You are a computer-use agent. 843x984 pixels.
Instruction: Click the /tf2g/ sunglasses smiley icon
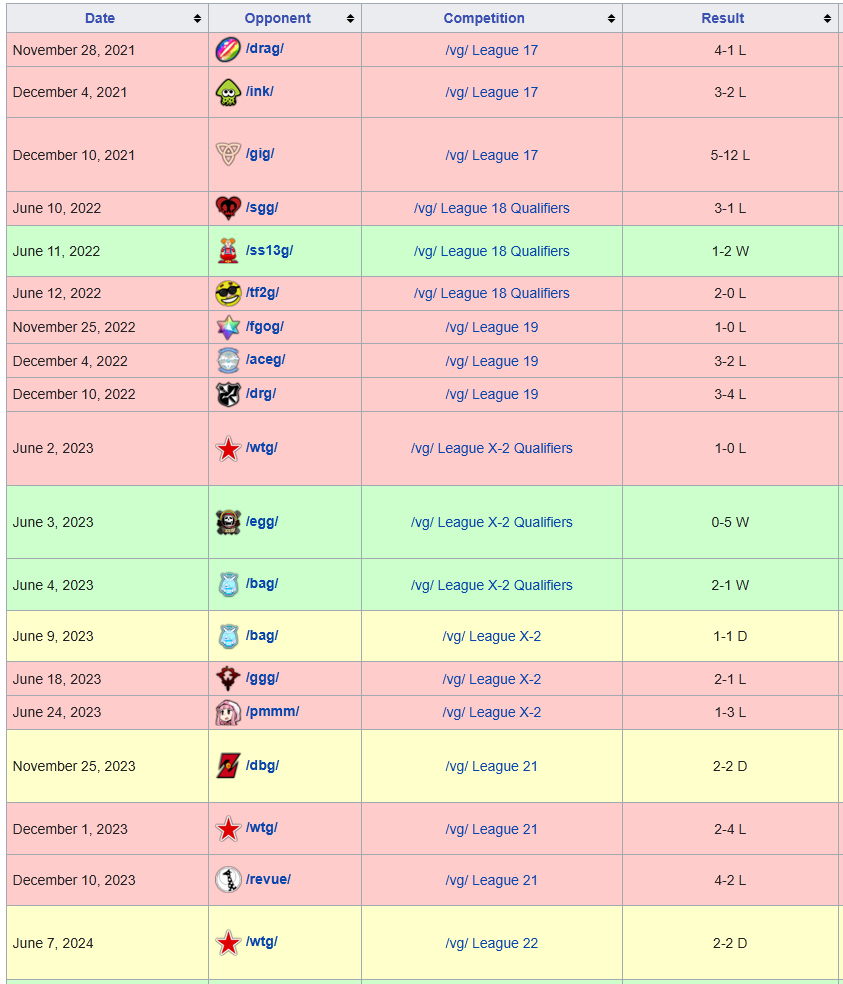point(228,293)
